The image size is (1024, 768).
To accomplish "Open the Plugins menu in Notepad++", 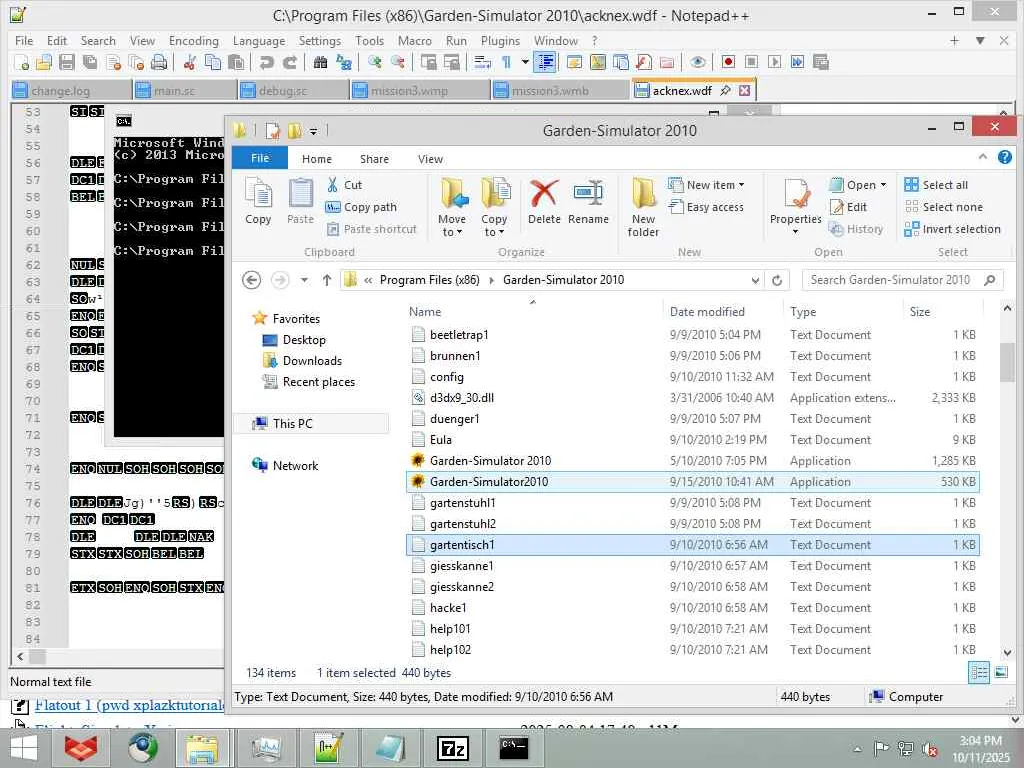I will 500,40.
